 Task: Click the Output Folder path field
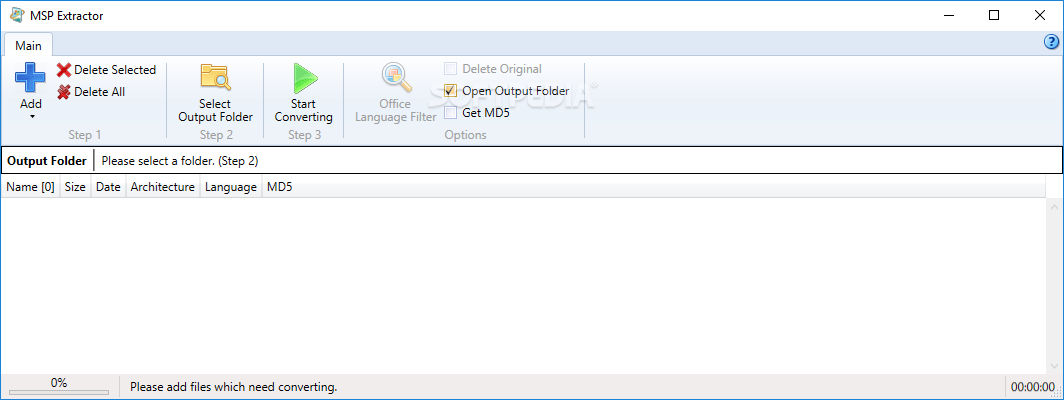(x=577, y=161)
